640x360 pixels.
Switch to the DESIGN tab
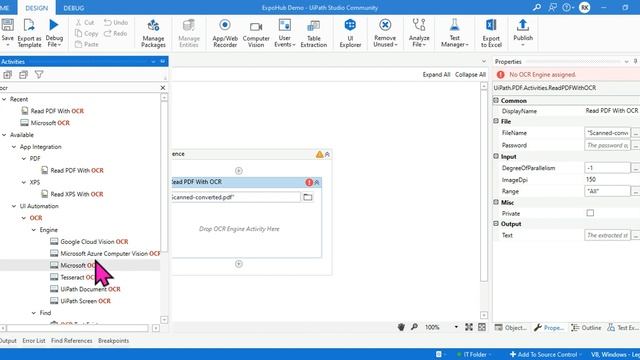(36, 8)
